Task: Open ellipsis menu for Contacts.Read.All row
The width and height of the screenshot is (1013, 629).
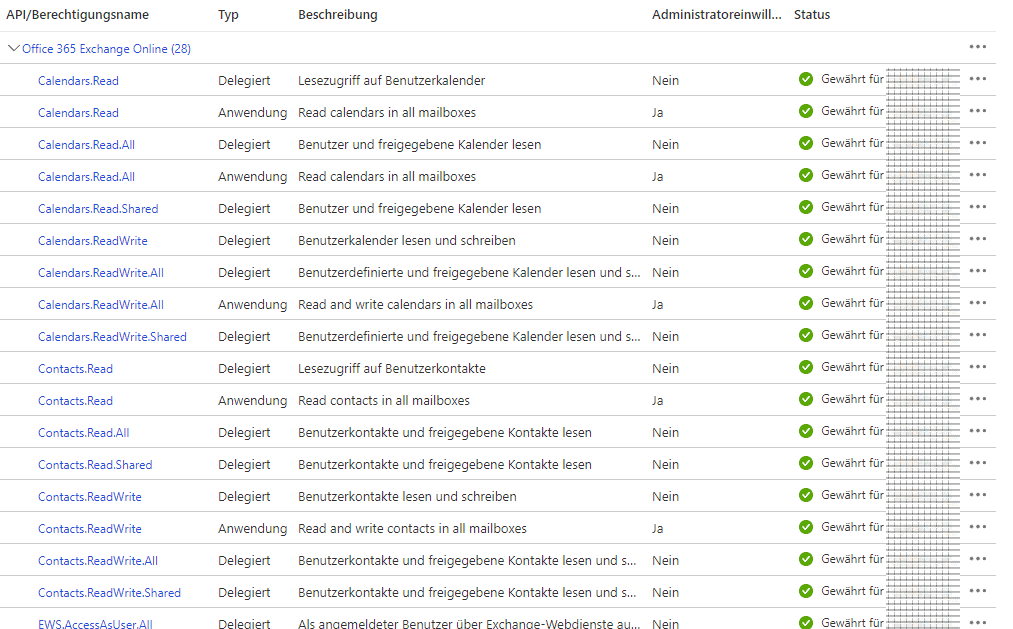Action: (977, 432)
